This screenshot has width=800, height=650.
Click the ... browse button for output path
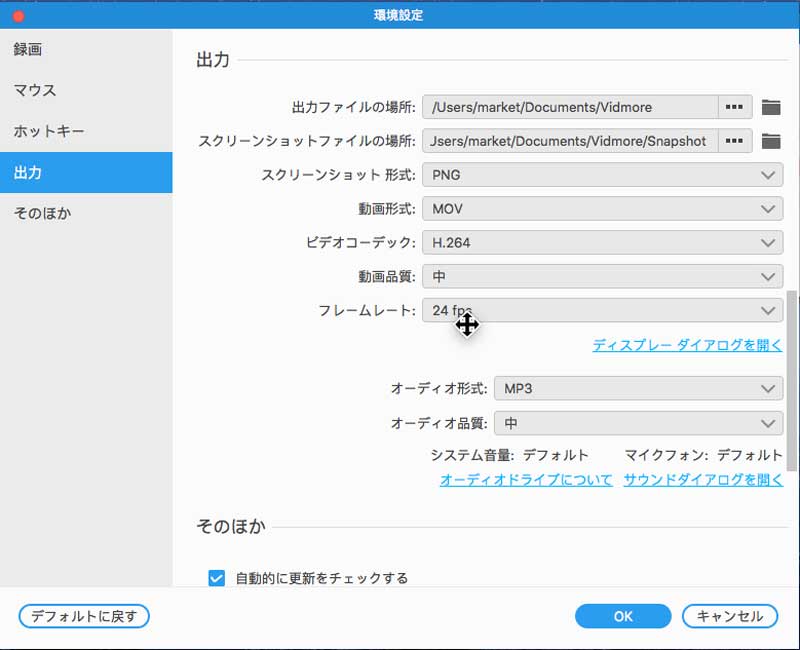coord(736,105)
